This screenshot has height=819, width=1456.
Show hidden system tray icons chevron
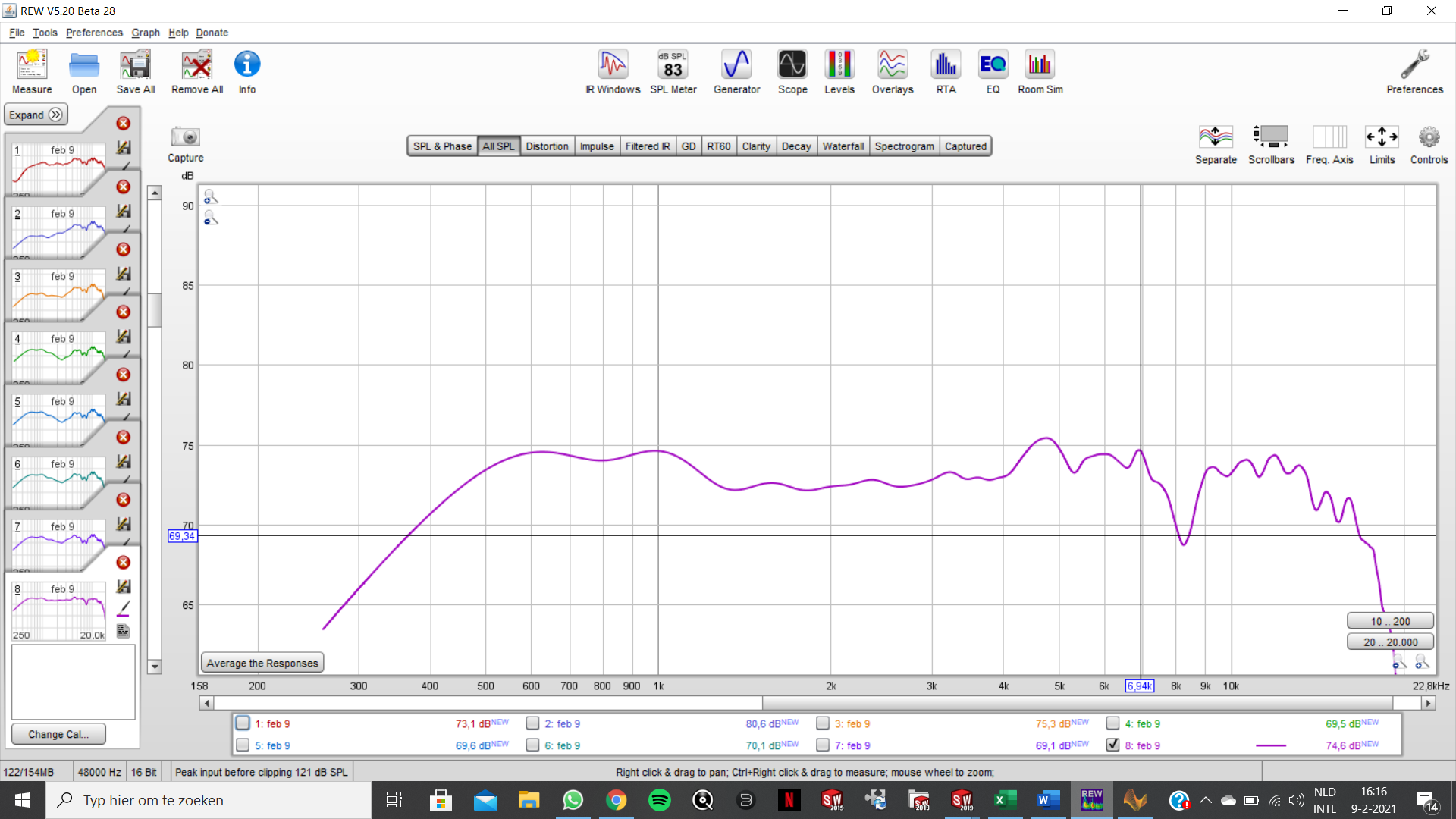pos(1205,800)
